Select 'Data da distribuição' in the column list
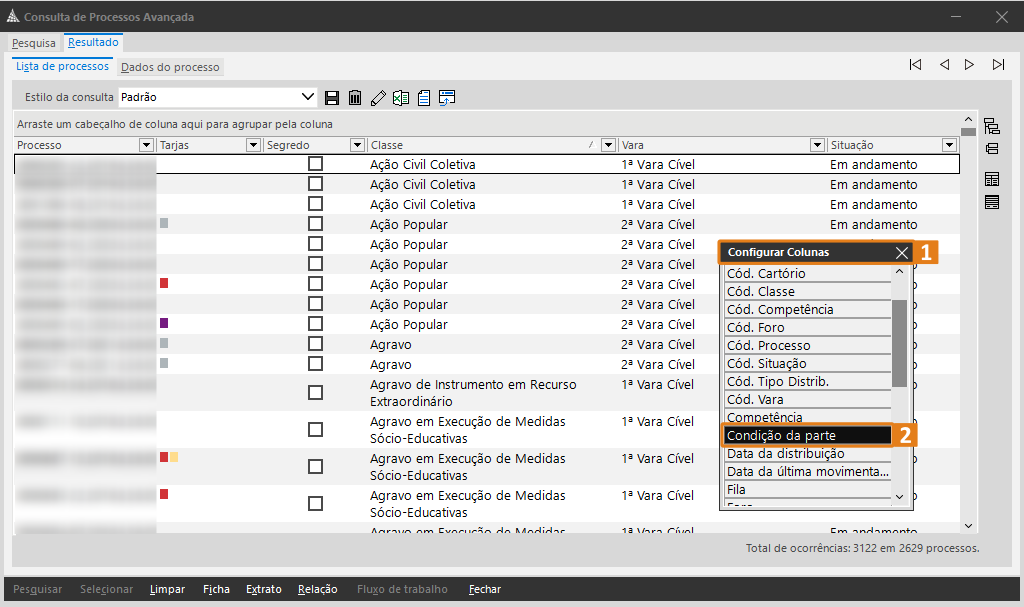 pyautogui.click(x=808, y=453)
